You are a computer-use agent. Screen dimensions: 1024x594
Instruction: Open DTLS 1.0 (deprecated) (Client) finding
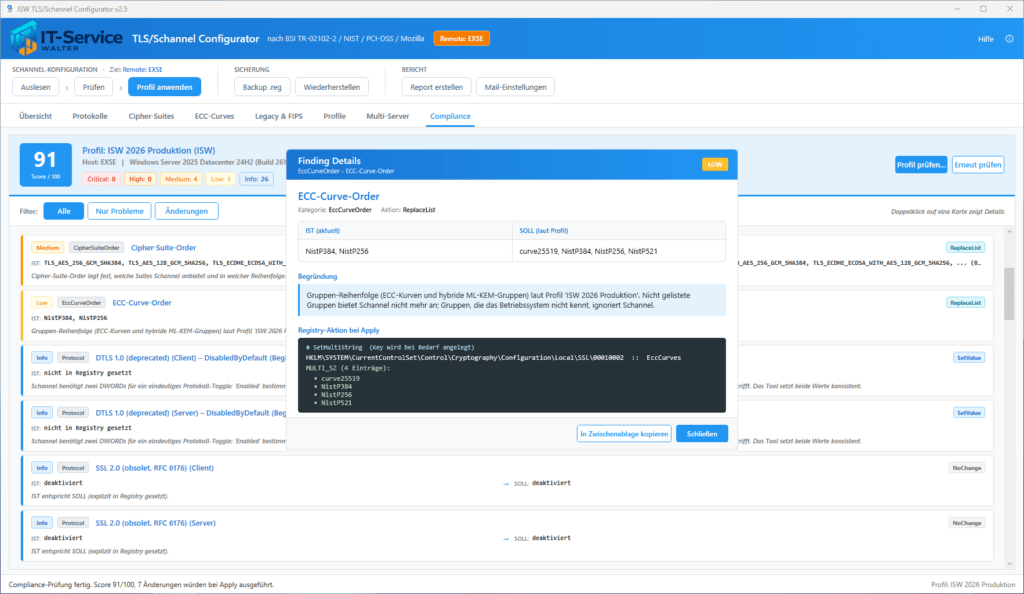point(191,358)
